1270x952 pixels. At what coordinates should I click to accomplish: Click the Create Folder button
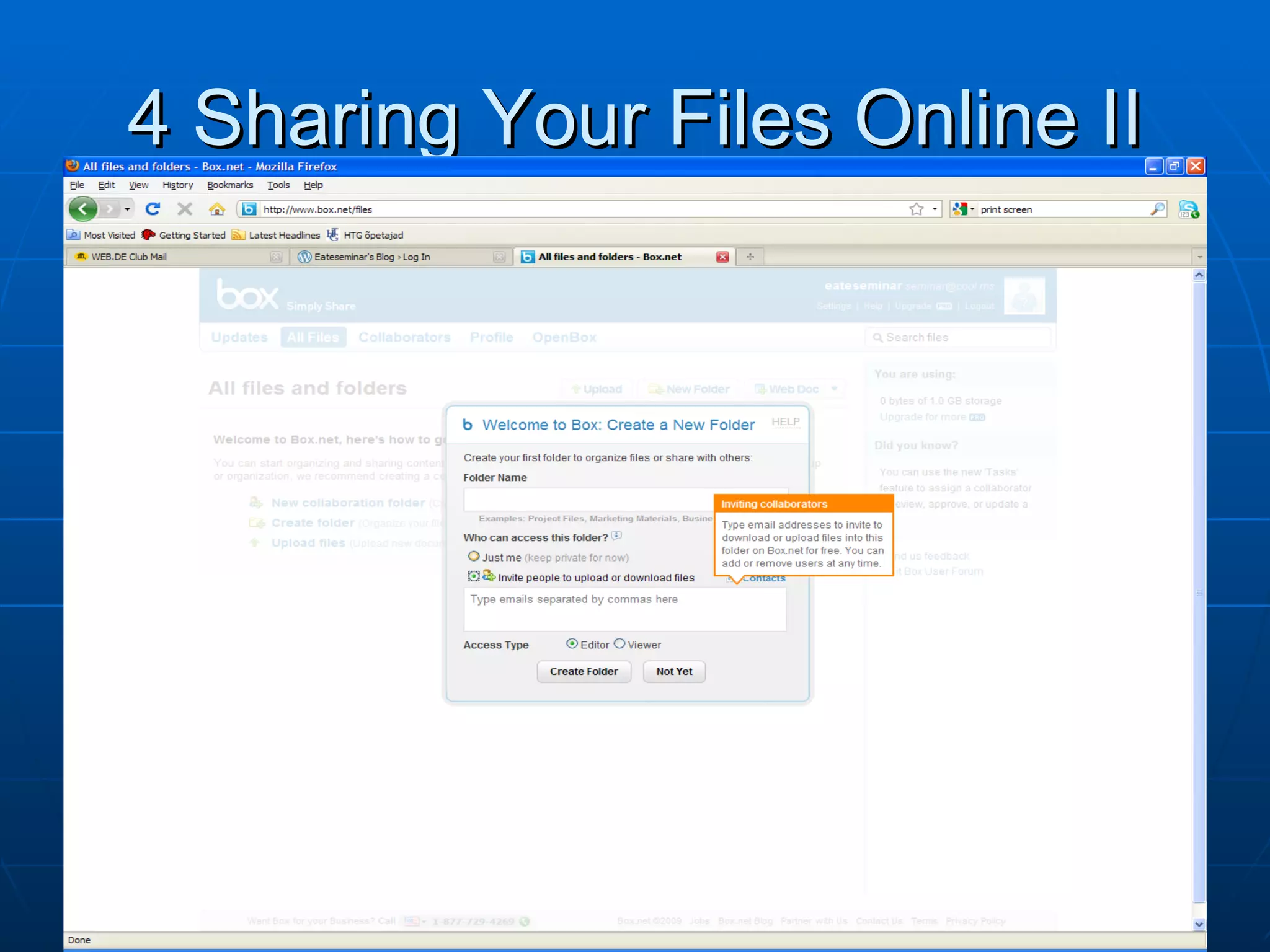(584, 671)
